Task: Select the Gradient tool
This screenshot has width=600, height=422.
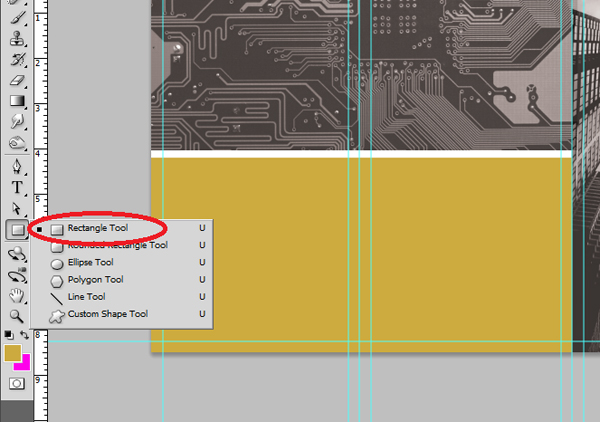Action: 17,101
